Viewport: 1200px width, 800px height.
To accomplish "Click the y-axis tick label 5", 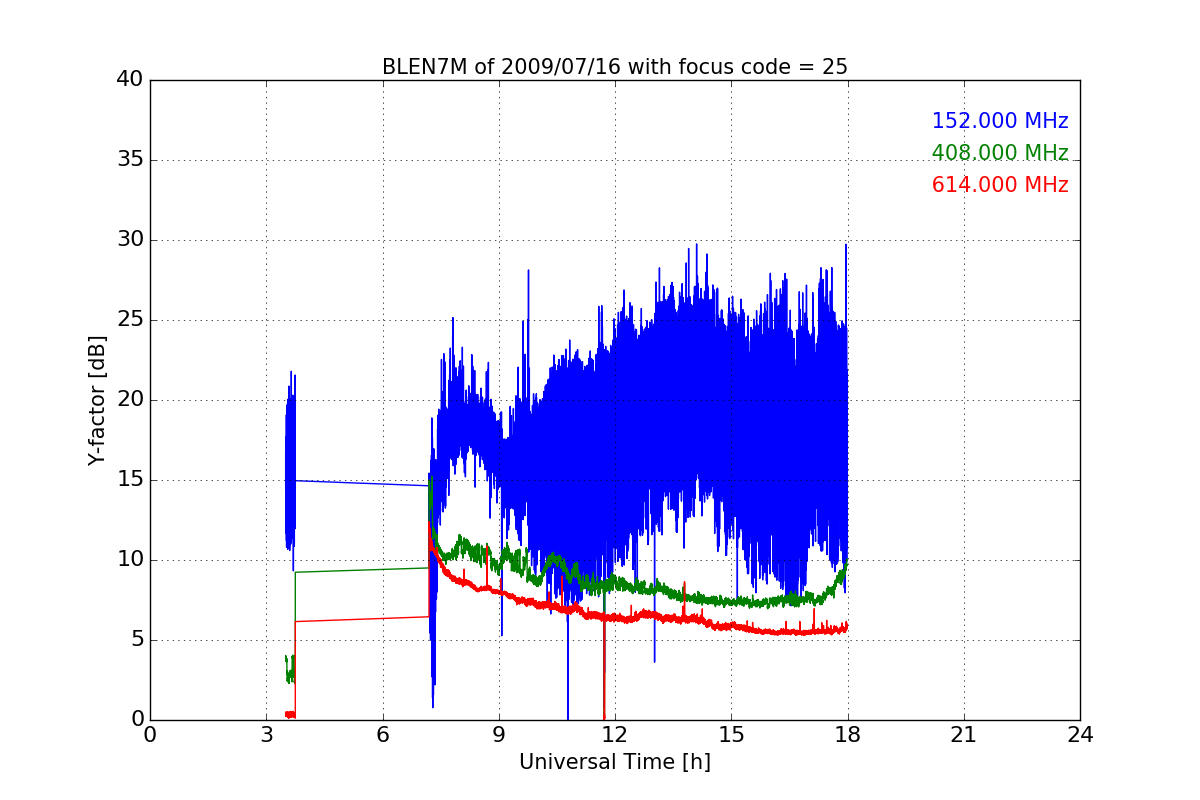I will pyautogui.click(x=136, y=640).
